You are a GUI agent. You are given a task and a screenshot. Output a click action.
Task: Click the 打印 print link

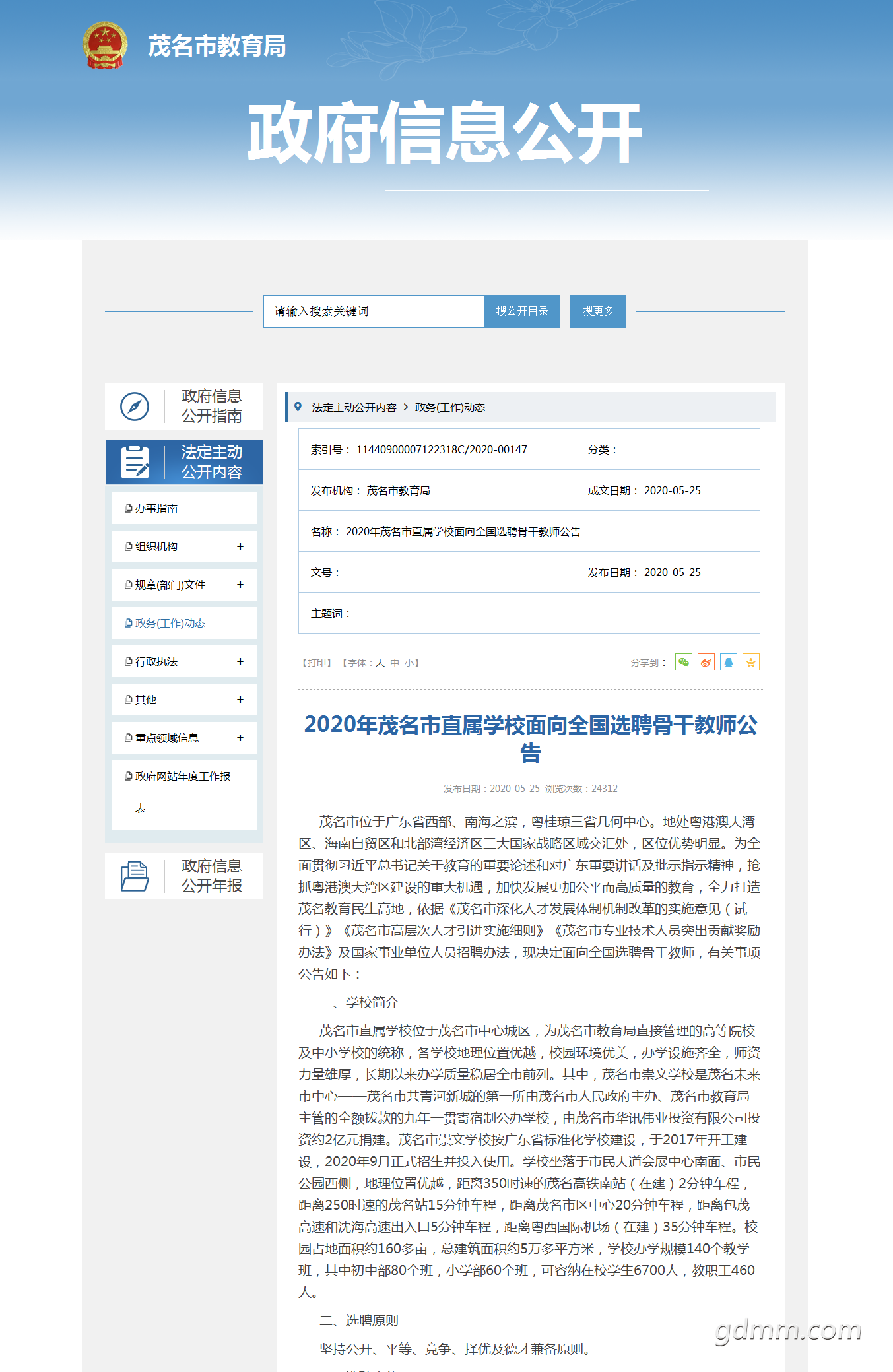(x=317, y=663)
